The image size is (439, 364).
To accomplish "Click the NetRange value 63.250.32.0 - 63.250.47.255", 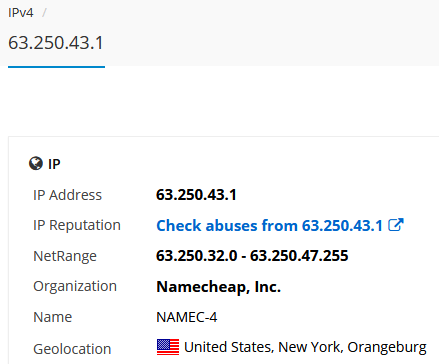I will pos(252,256).
